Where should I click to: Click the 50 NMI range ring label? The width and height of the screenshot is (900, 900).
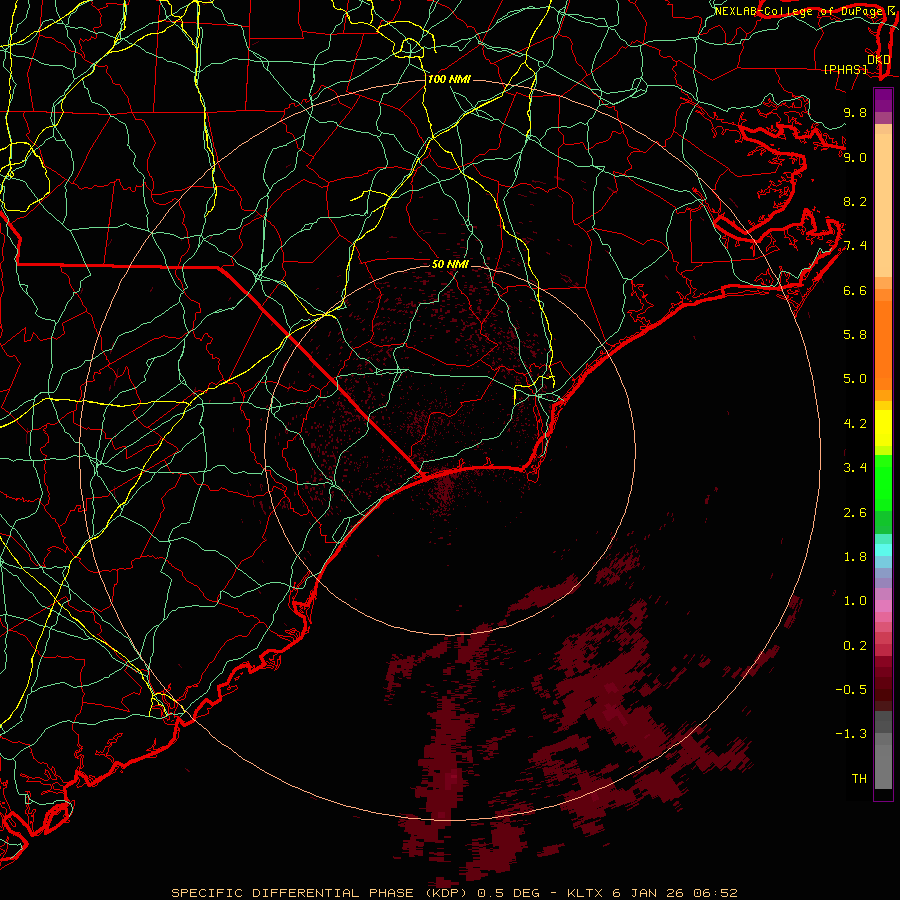click(450, 264)
